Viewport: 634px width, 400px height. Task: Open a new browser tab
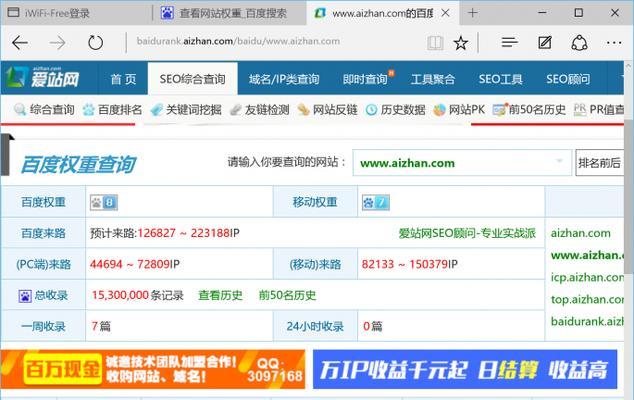[472, 13]
